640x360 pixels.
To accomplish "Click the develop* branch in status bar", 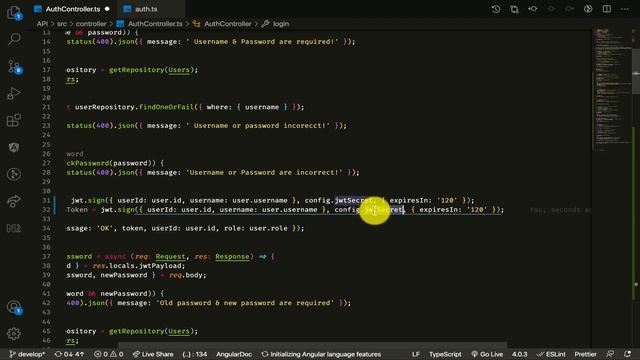I will (27, 354).
